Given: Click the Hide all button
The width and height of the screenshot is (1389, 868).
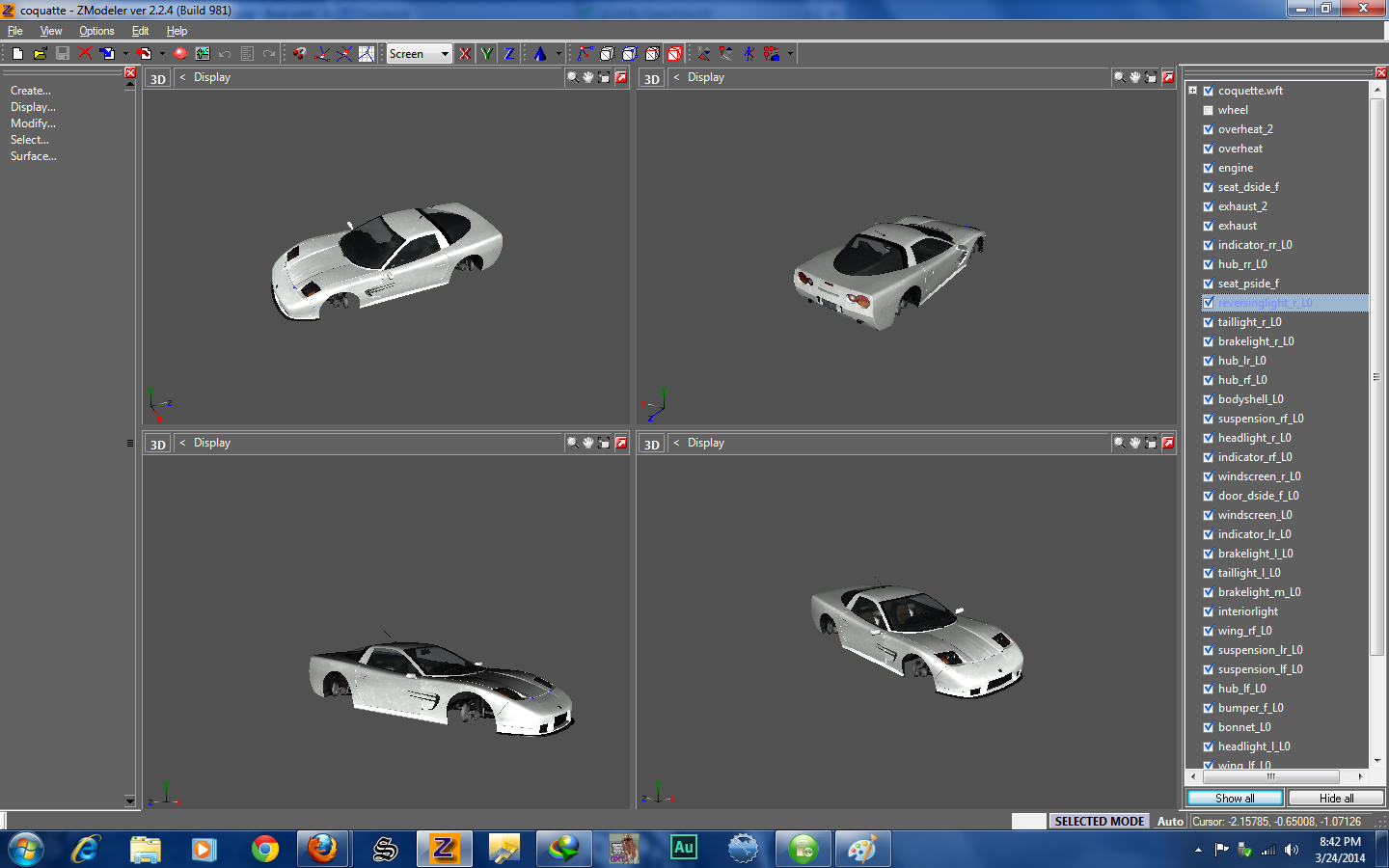Looking at the screenshot, I should click(1335, 798).
